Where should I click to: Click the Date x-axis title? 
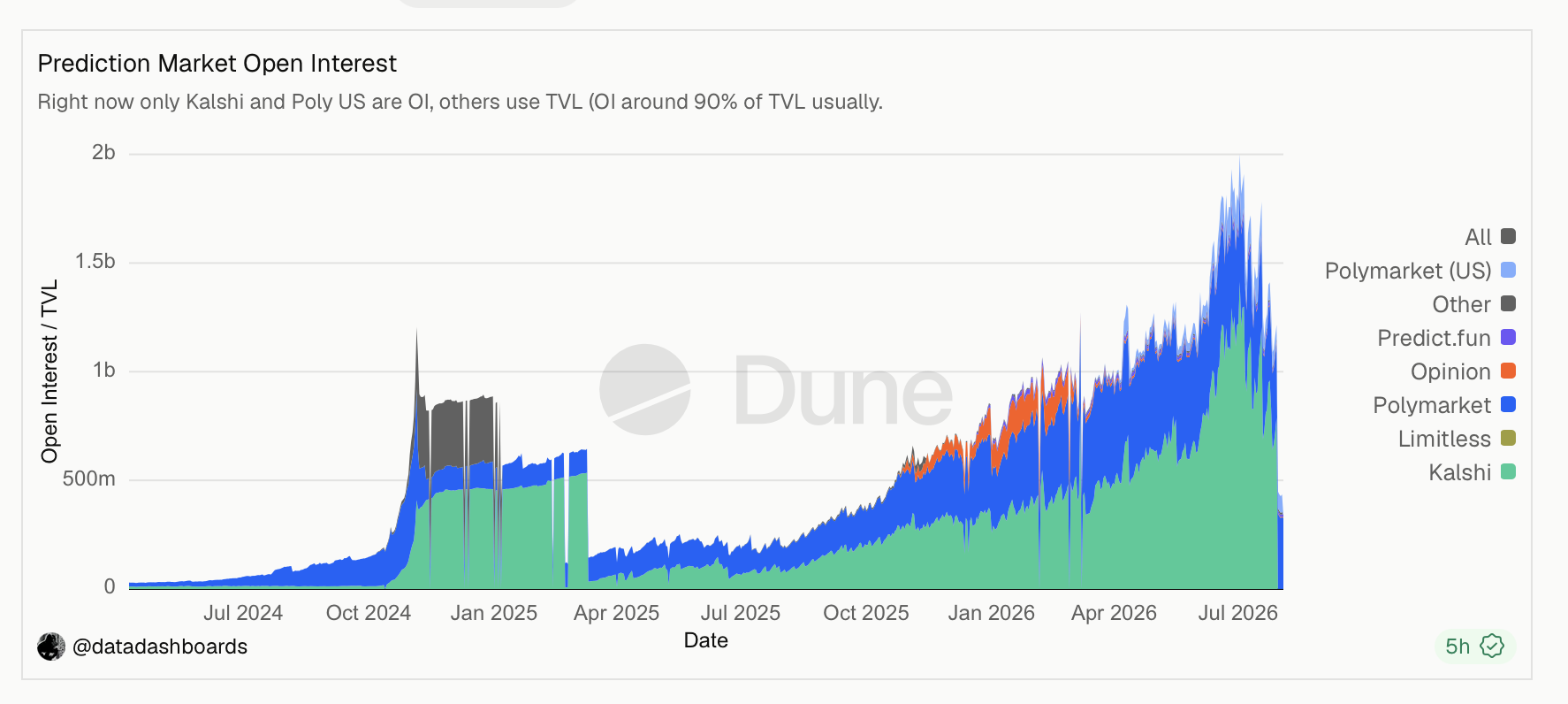[x=706, y=640]
